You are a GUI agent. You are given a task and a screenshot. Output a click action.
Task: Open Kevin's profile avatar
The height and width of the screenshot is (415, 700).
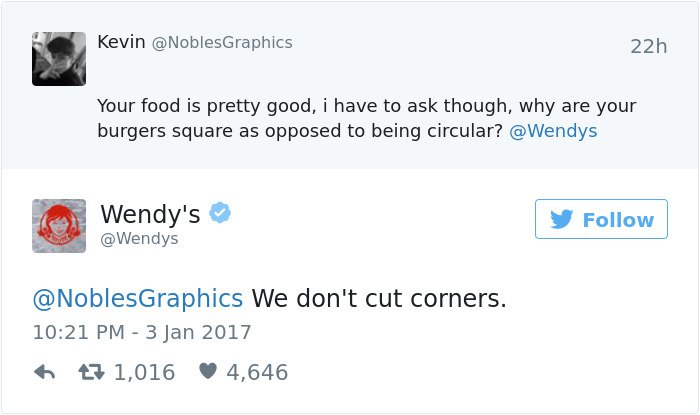click(x=59, y=58)
